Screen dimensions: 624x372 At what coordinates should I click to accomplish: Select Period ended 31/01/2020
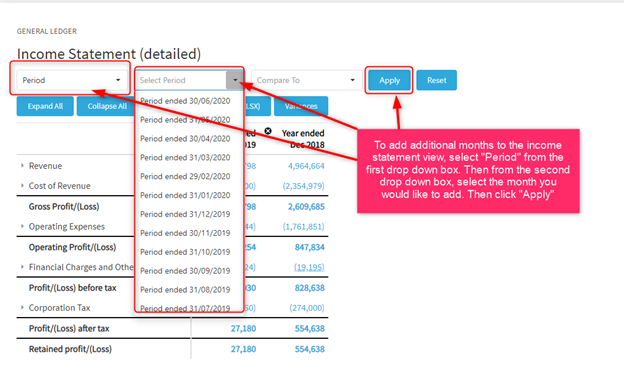pyautogui.click(x=185, y=195)
